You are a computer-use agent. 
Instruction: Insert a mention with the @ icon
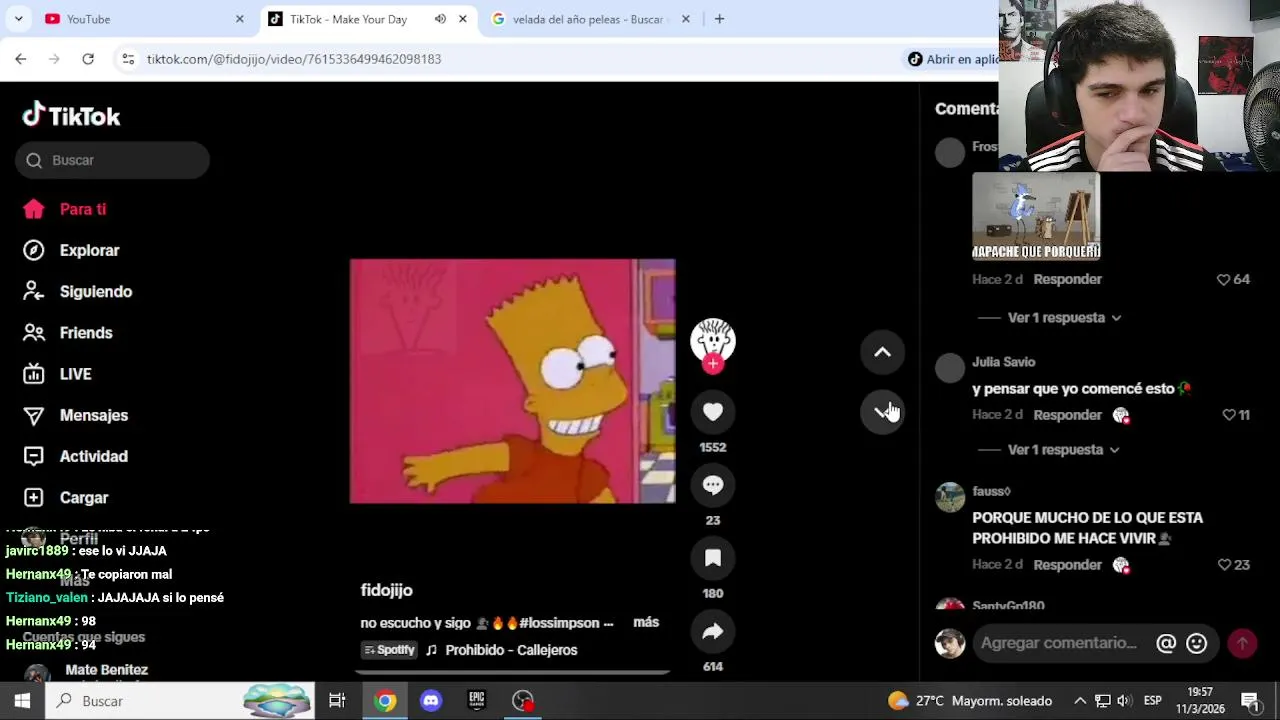point(1166,644)
